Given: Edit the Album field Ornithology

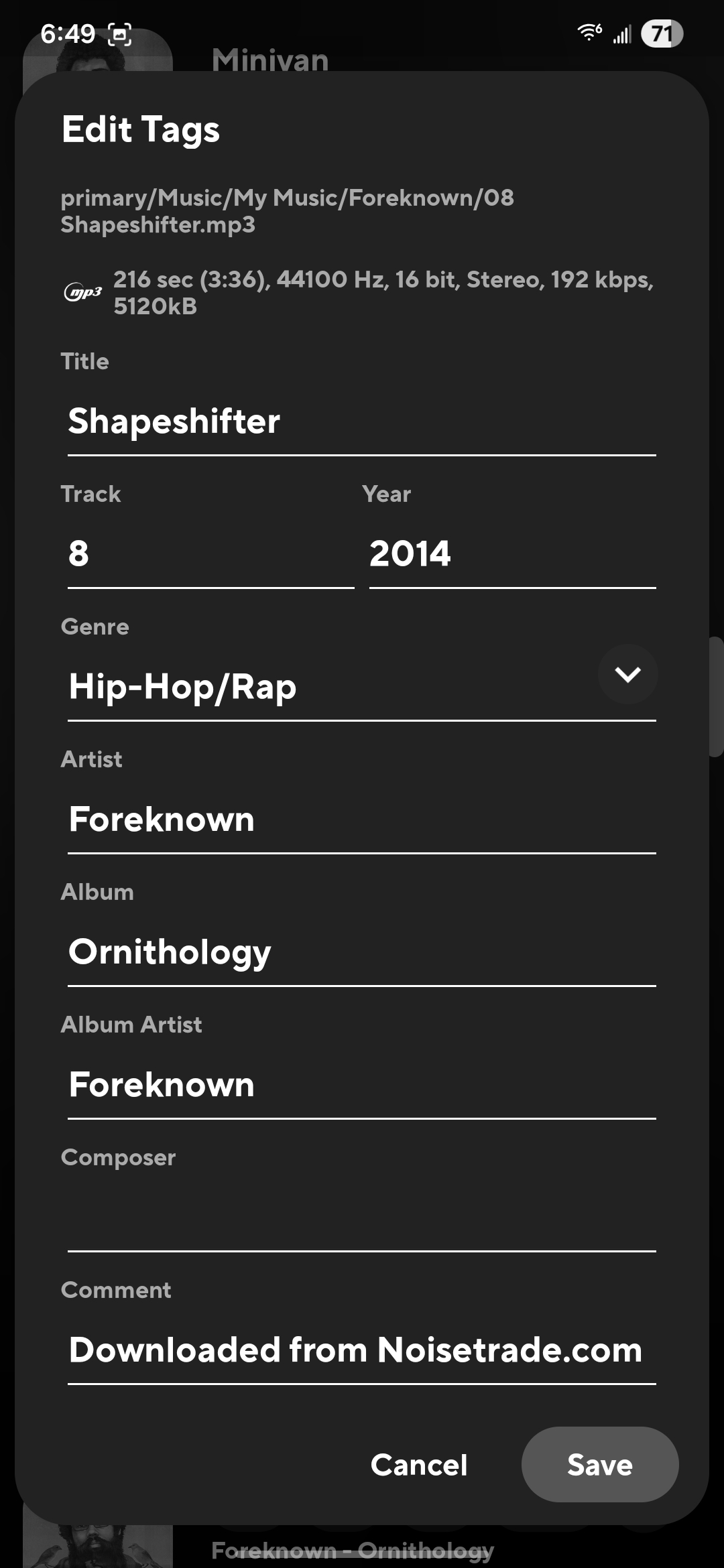Looking at the screenshot, I should [x=361, y=953].
